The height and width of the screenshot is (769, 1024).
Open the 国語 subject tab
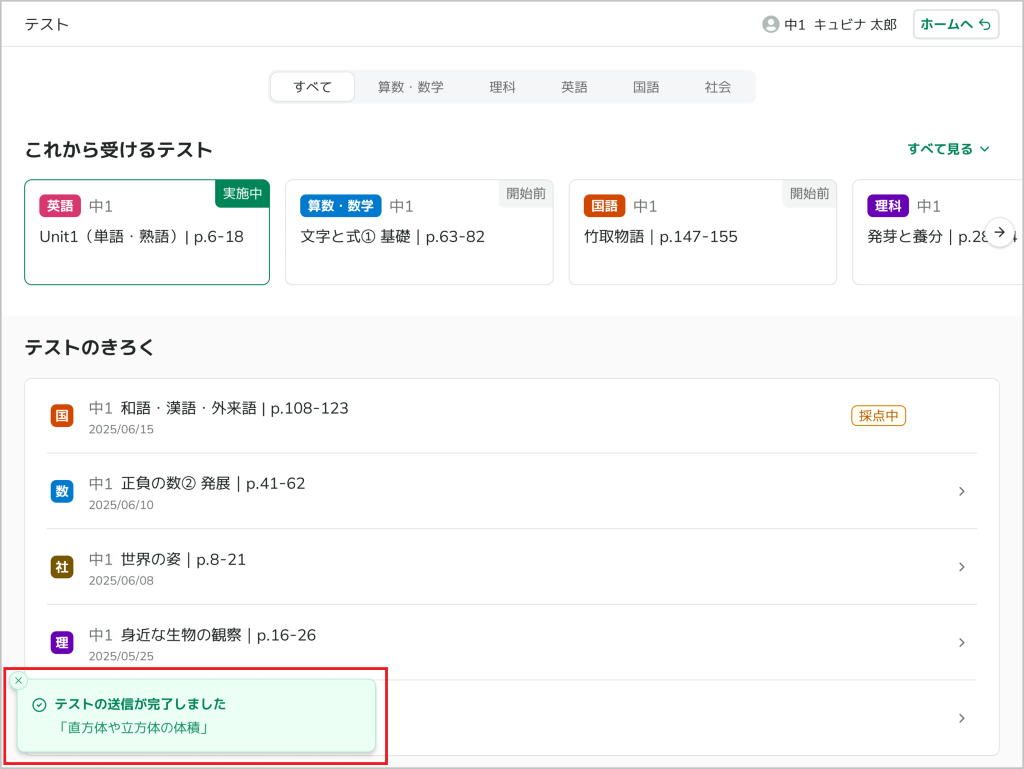(646, 87)
